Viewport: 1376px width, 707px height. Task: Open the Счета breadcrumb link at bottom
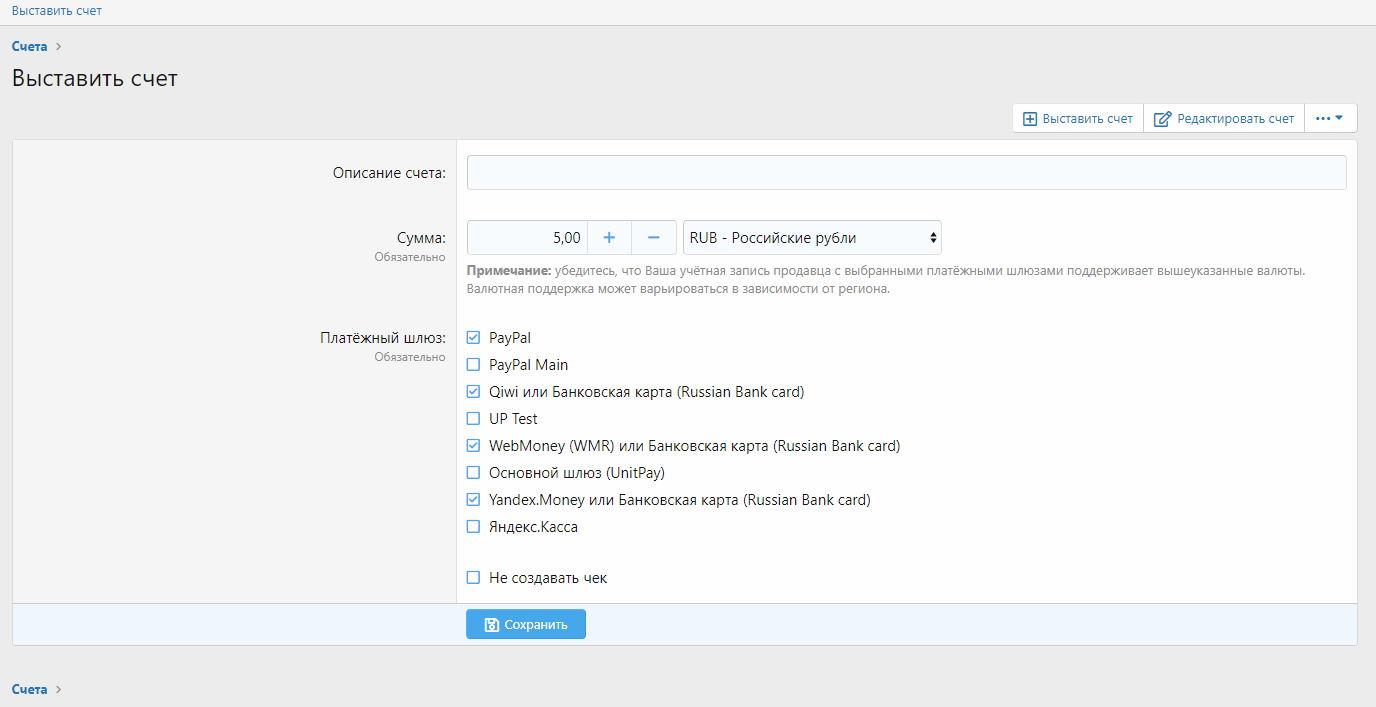click(29, 689)
